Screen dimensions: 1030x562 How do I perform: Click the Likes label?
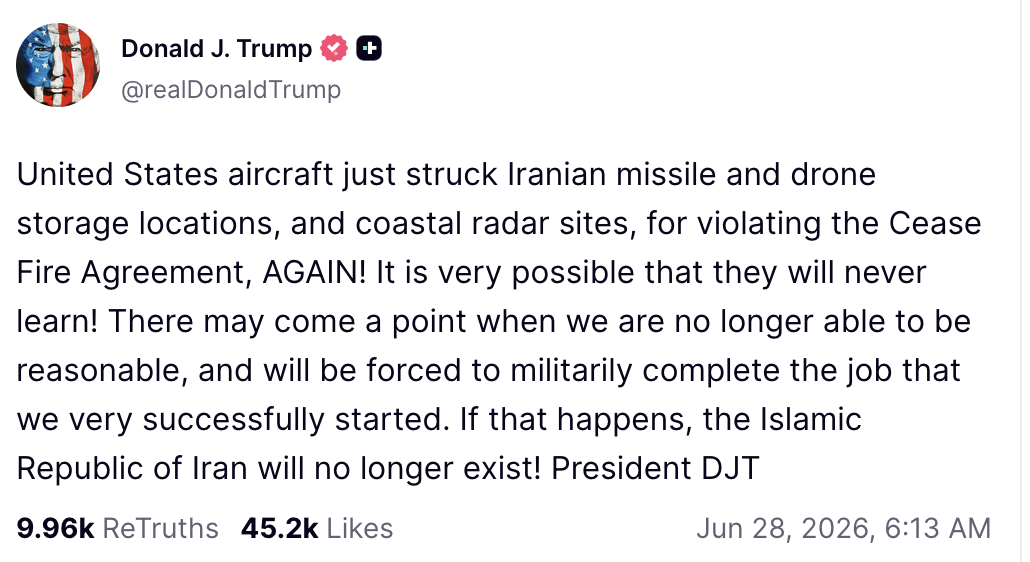[x=360, y=529]
